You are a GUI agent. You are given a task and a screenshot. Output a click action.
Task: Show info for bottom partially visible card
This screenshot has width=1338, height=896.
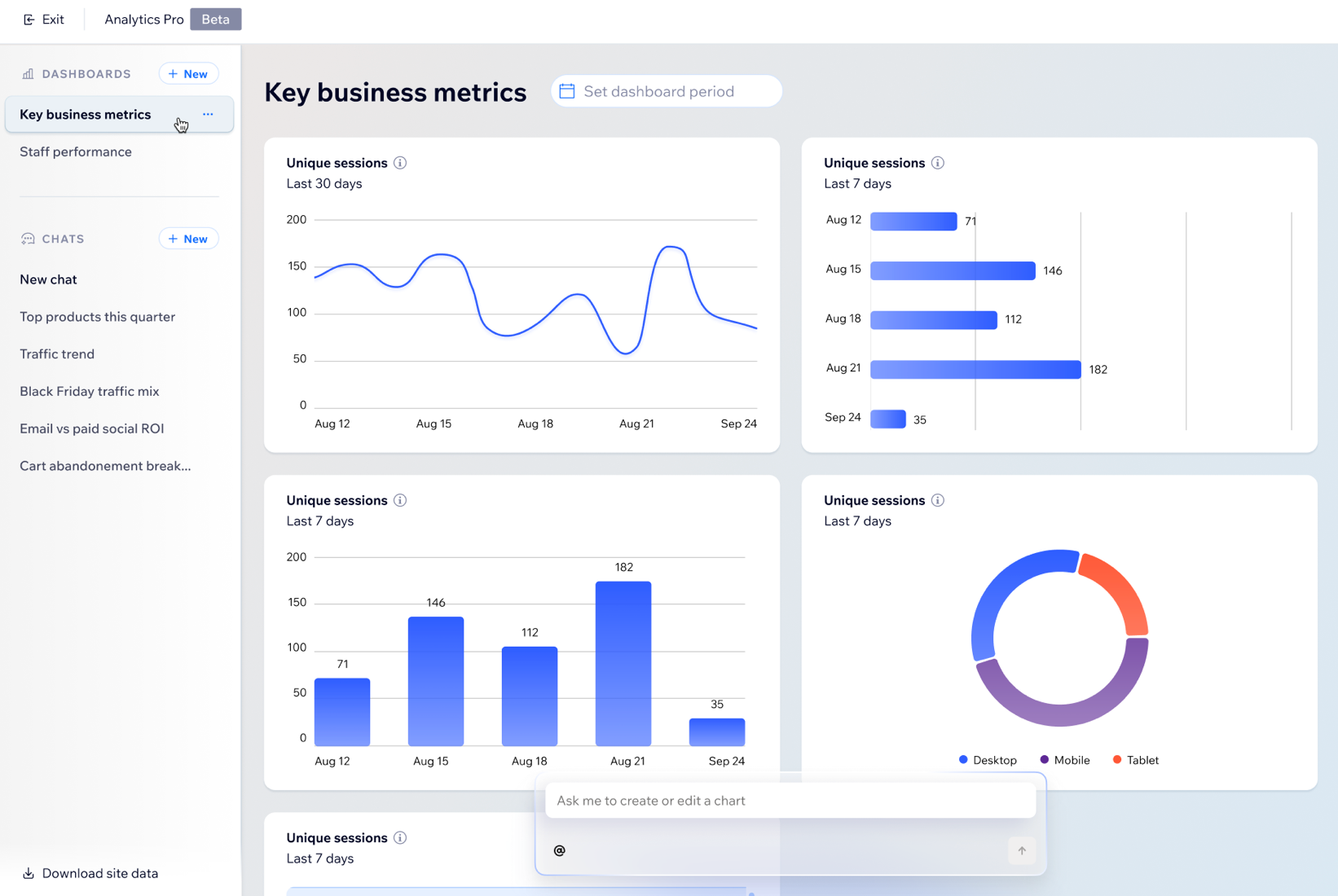(400, 838)
